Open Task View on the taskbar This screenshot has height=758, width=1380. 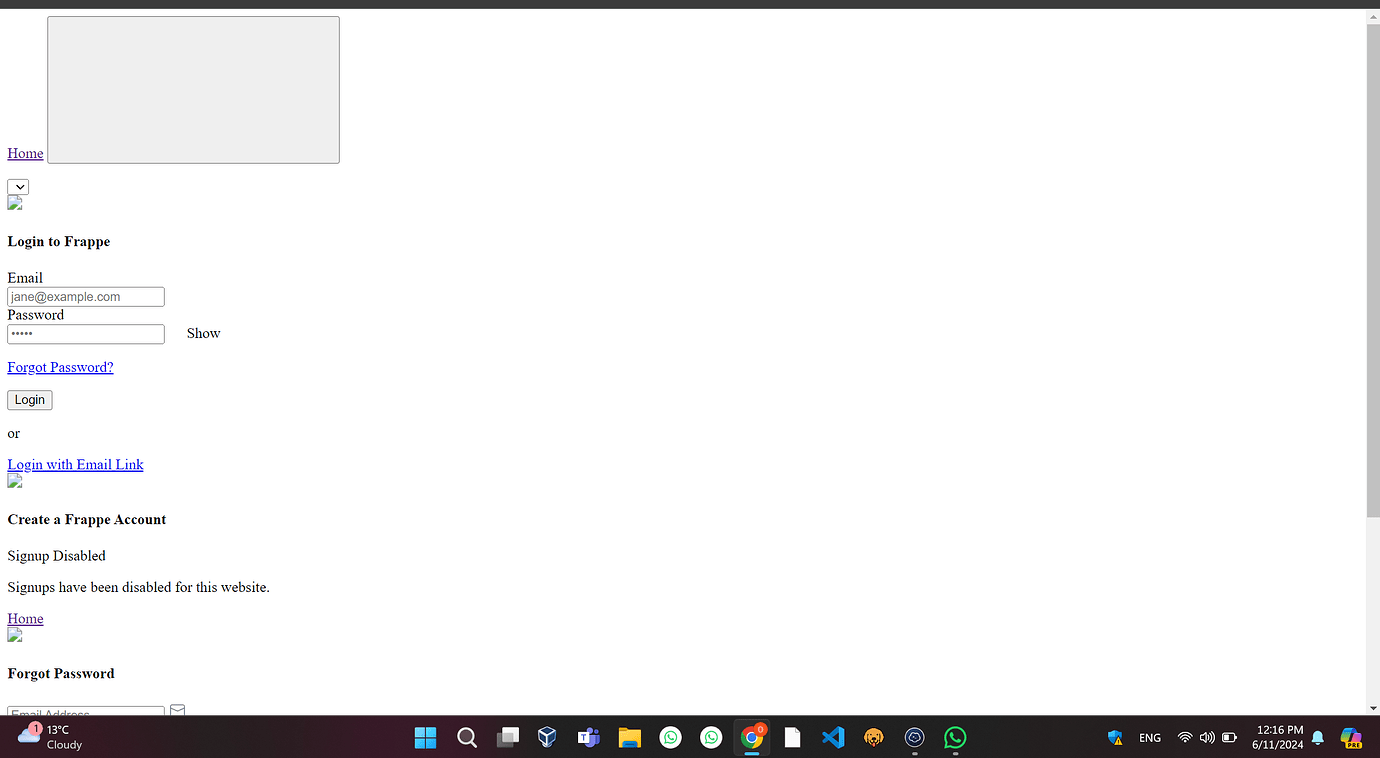pos(507,738)
